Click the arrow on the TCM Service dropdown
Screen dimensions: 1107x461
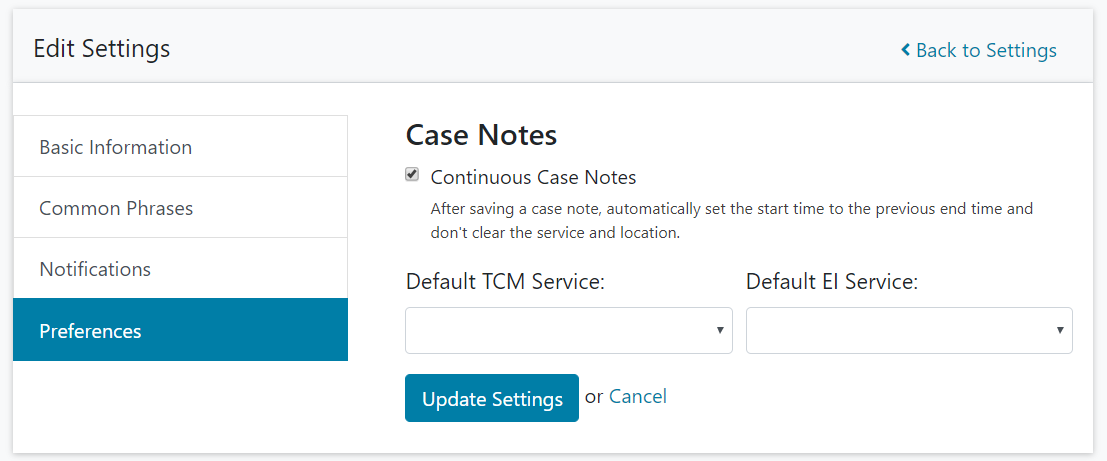click(720, 330)
